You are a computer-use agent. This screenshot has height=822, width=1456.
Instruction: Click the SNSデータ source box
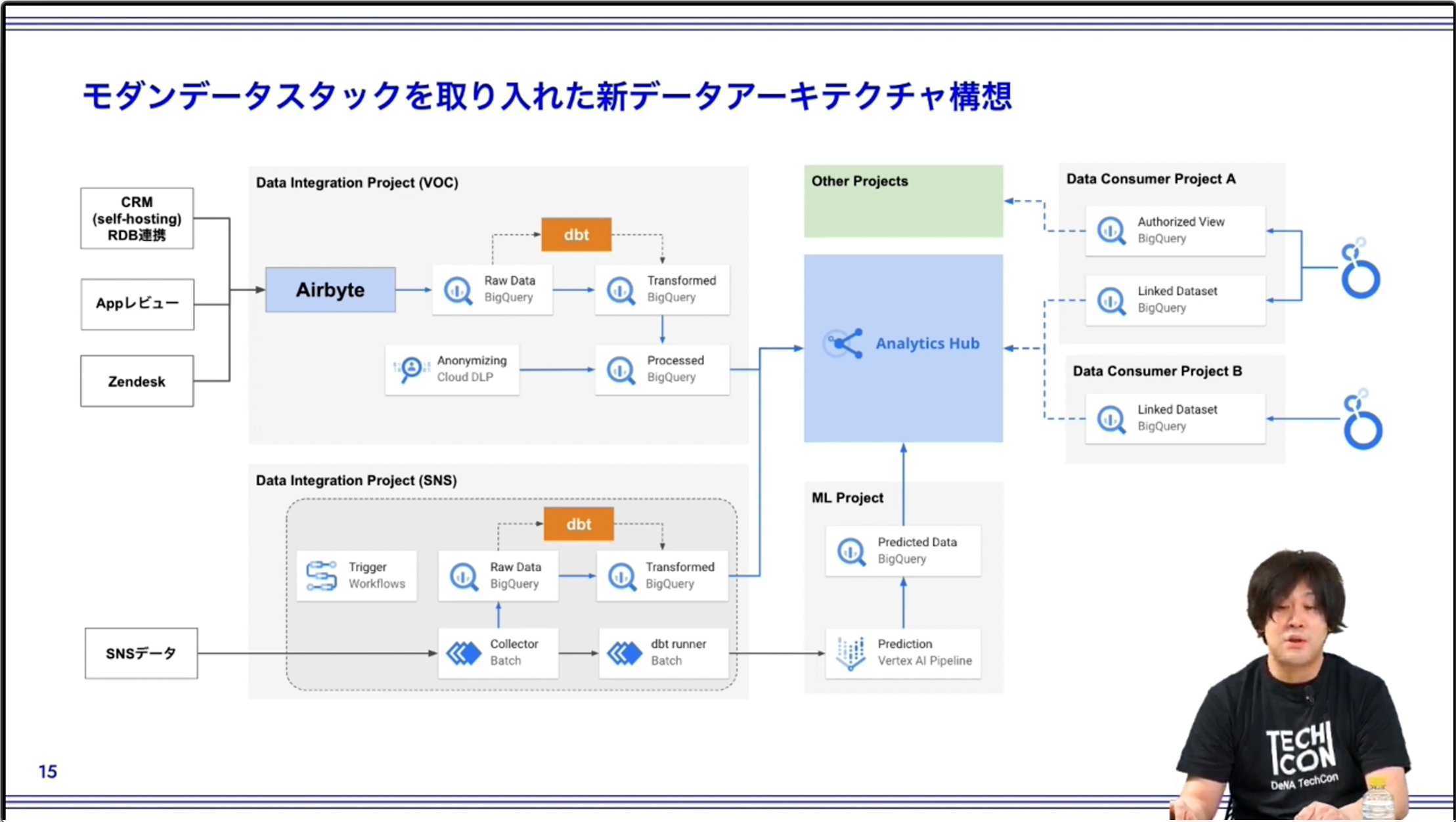point(141,653)
